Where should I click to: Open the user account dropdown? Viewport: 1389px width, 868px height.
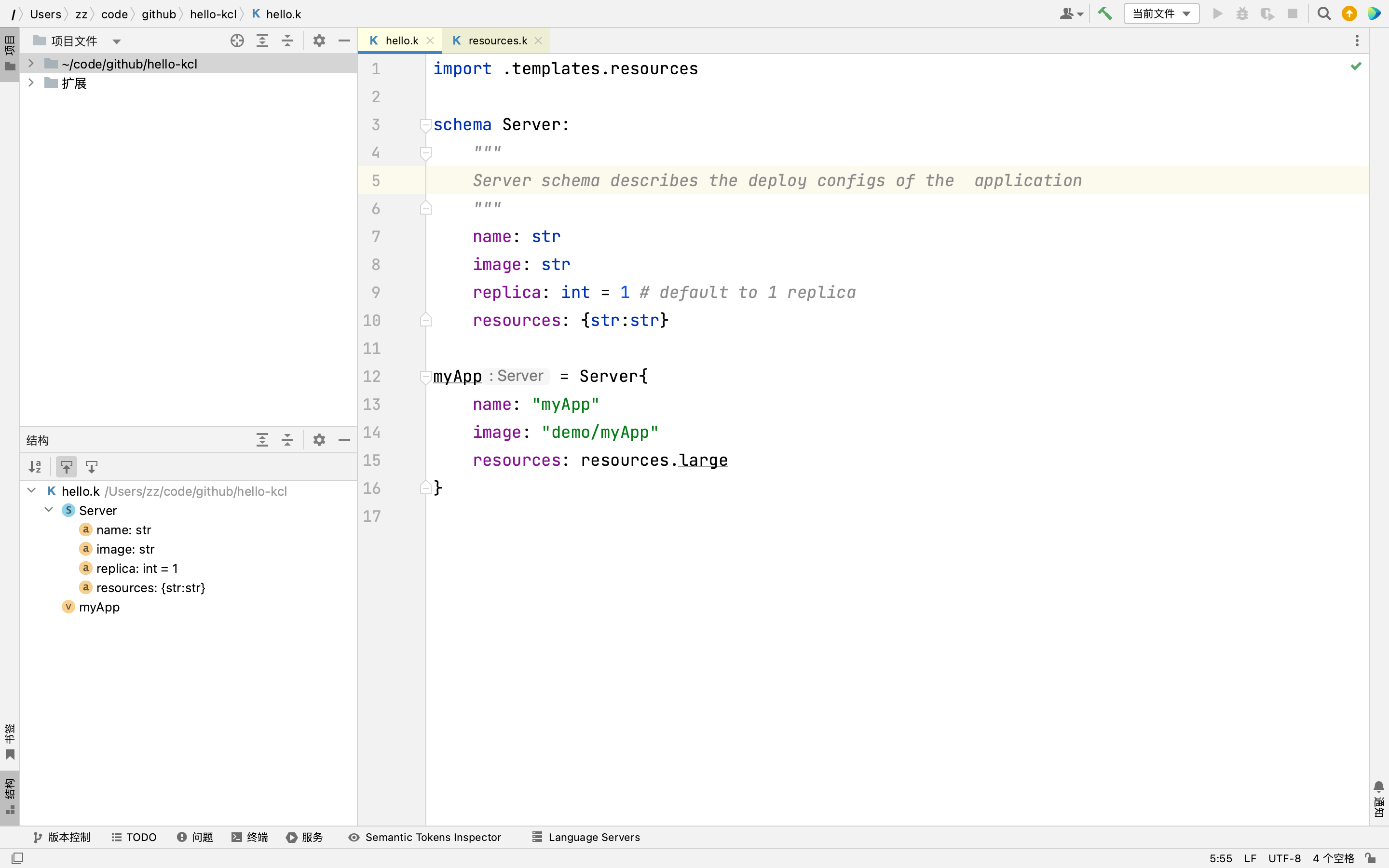point(1071,13)
